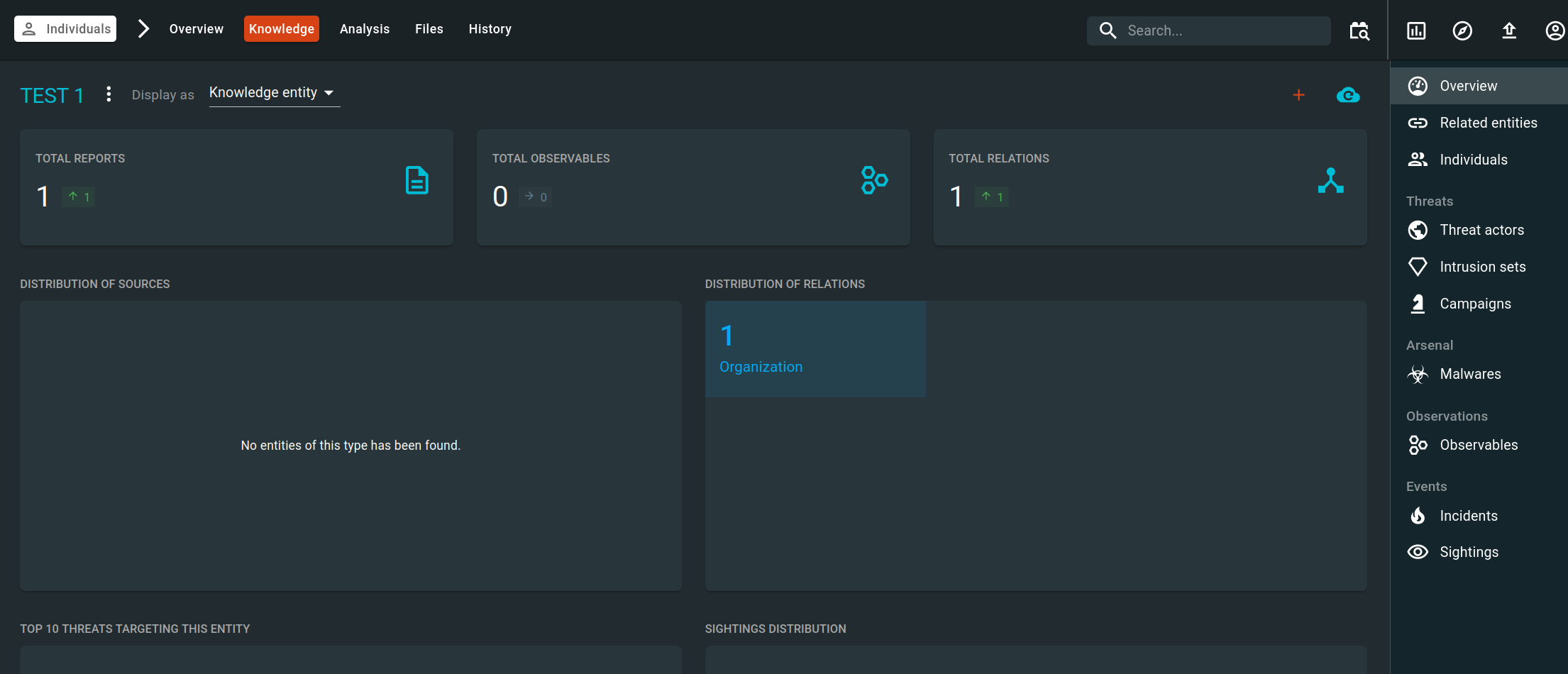The width and height of the screenshot is (1568, 674).
Task: Open Campaigns in sidebar
Action: 1479,304
